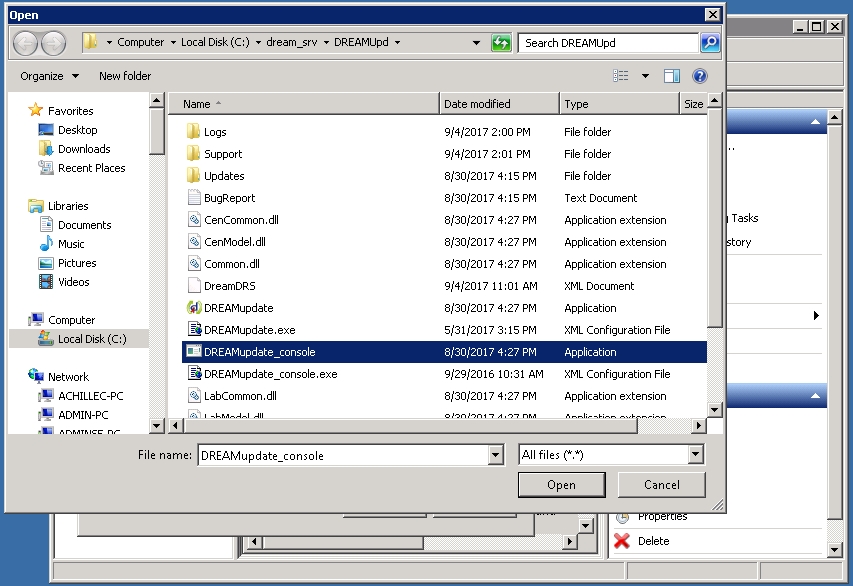This screenshot has height=586, width=853.
Task: Click the navigation pane scroll down arrow
Action: pos(156,425)
